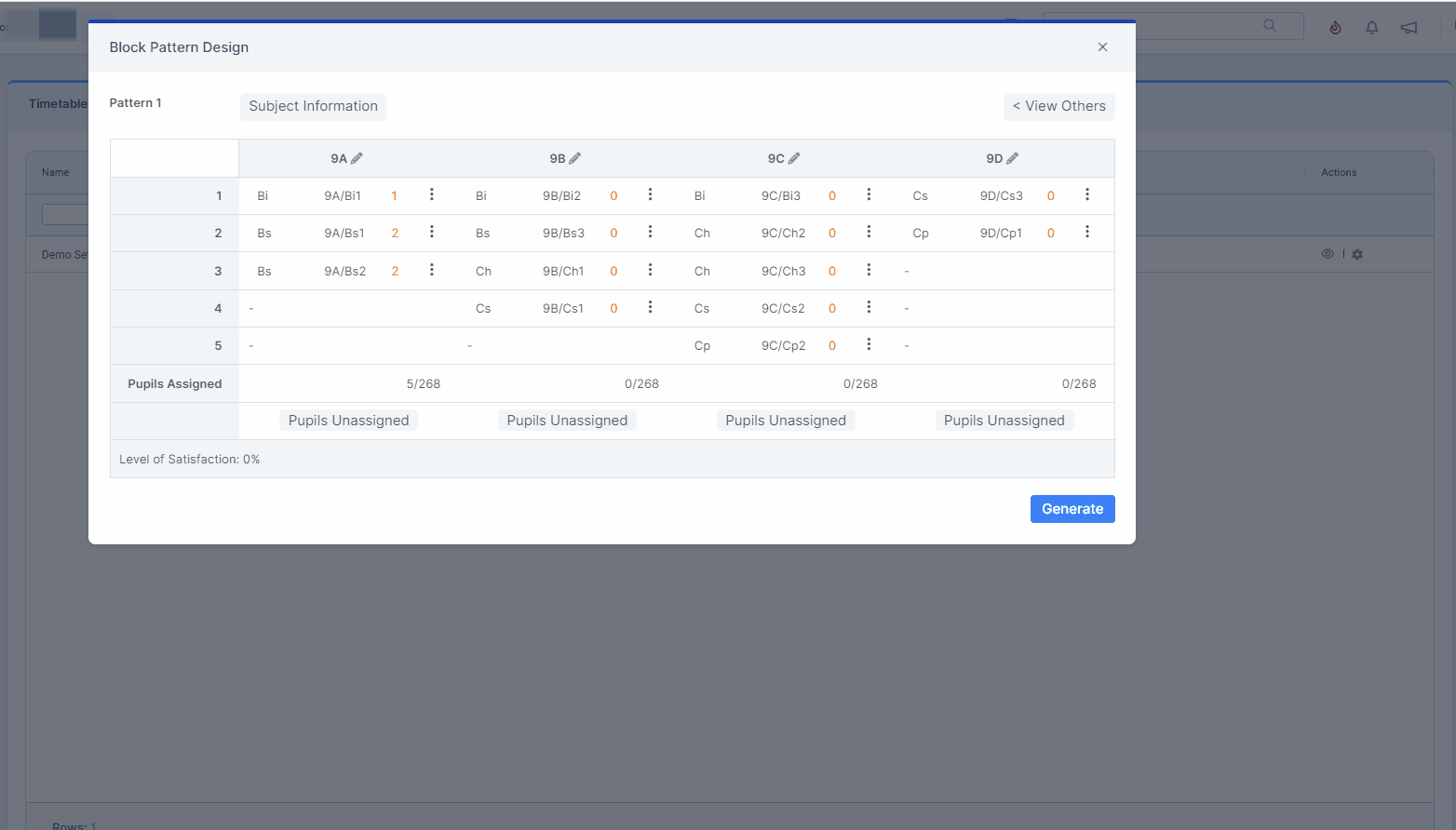Open Subject Information
1456x830 pixels.
(313, 106)
